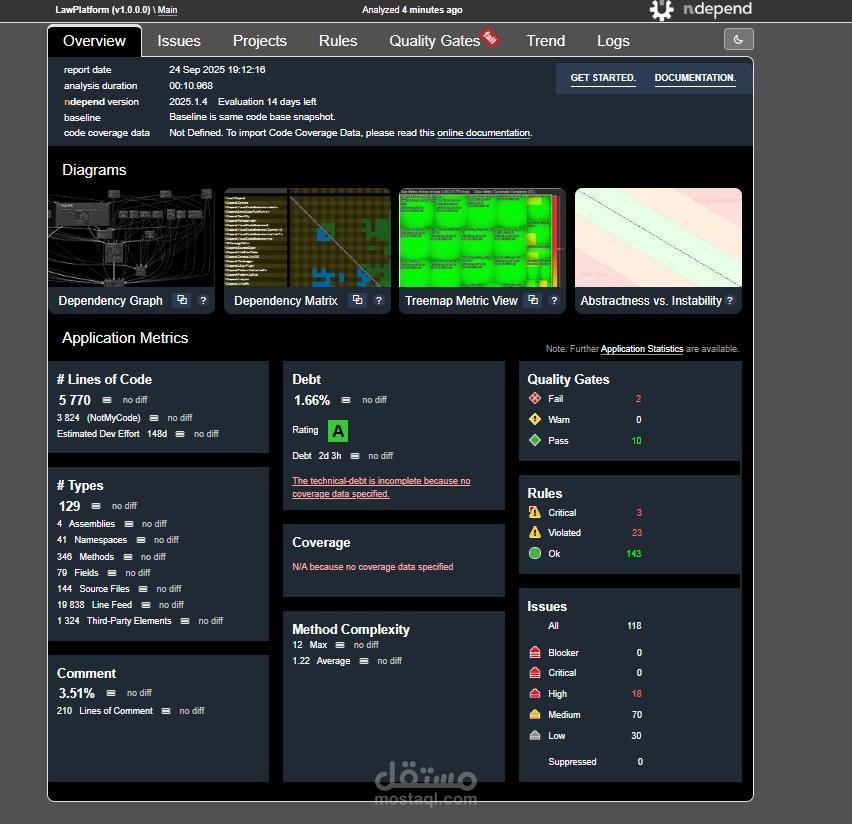
Task: Click the Main breadcrumb link in header
Action: click(167, 10)
